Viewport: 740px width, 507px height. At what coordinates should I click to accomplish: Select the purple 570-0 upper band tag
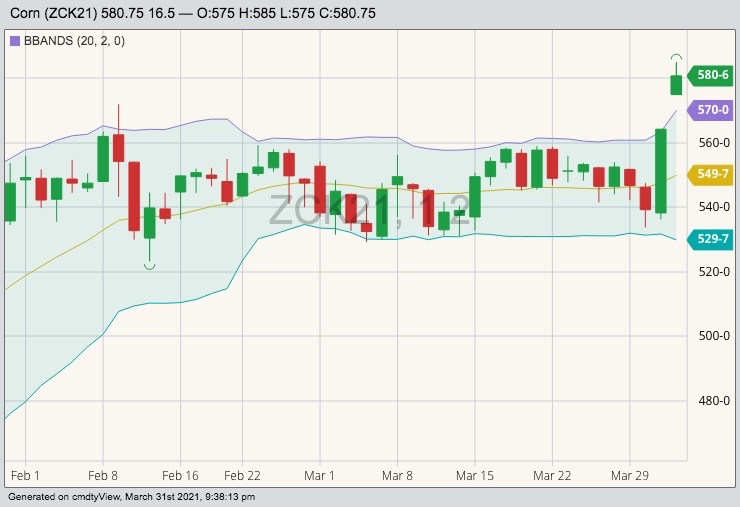click(x=710, y=110)
